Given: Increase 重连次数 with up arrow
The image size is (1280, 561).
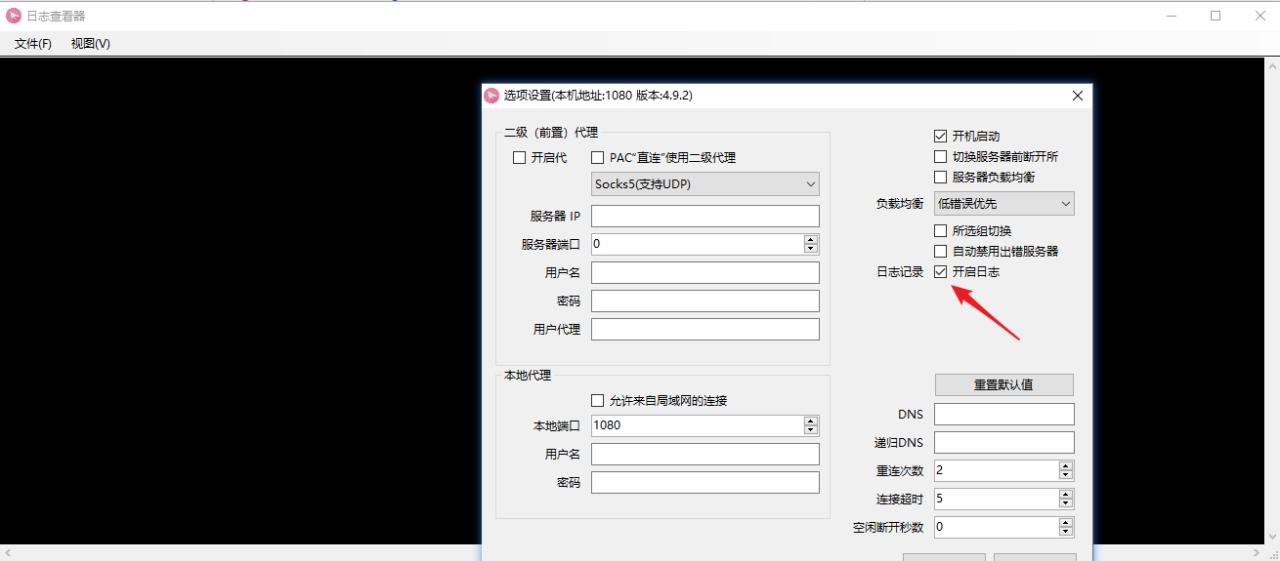Looking at the screenshot, I should pos(1066,465).
